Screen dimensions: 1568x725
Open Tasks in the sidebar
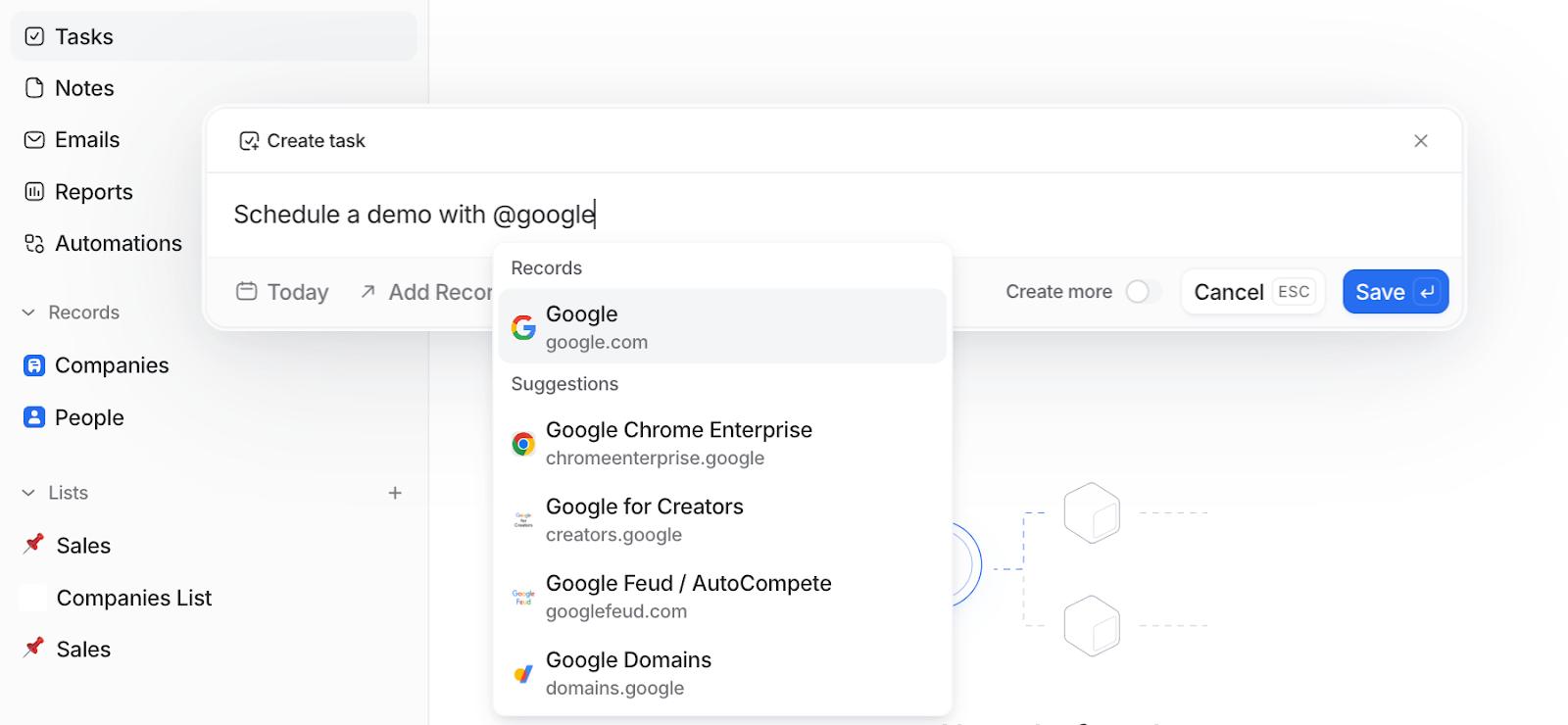click(214, 36)
